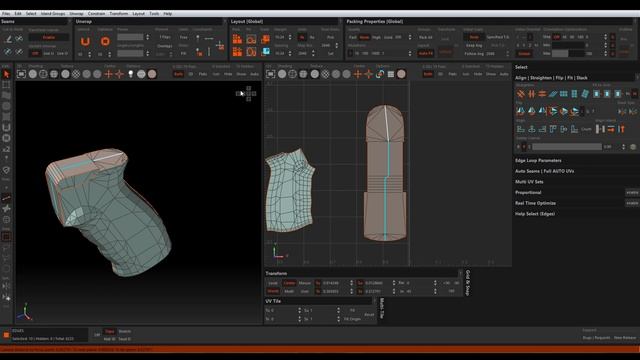
Task: Select Local mode in Transform panel
Action: tap(273, 283)
